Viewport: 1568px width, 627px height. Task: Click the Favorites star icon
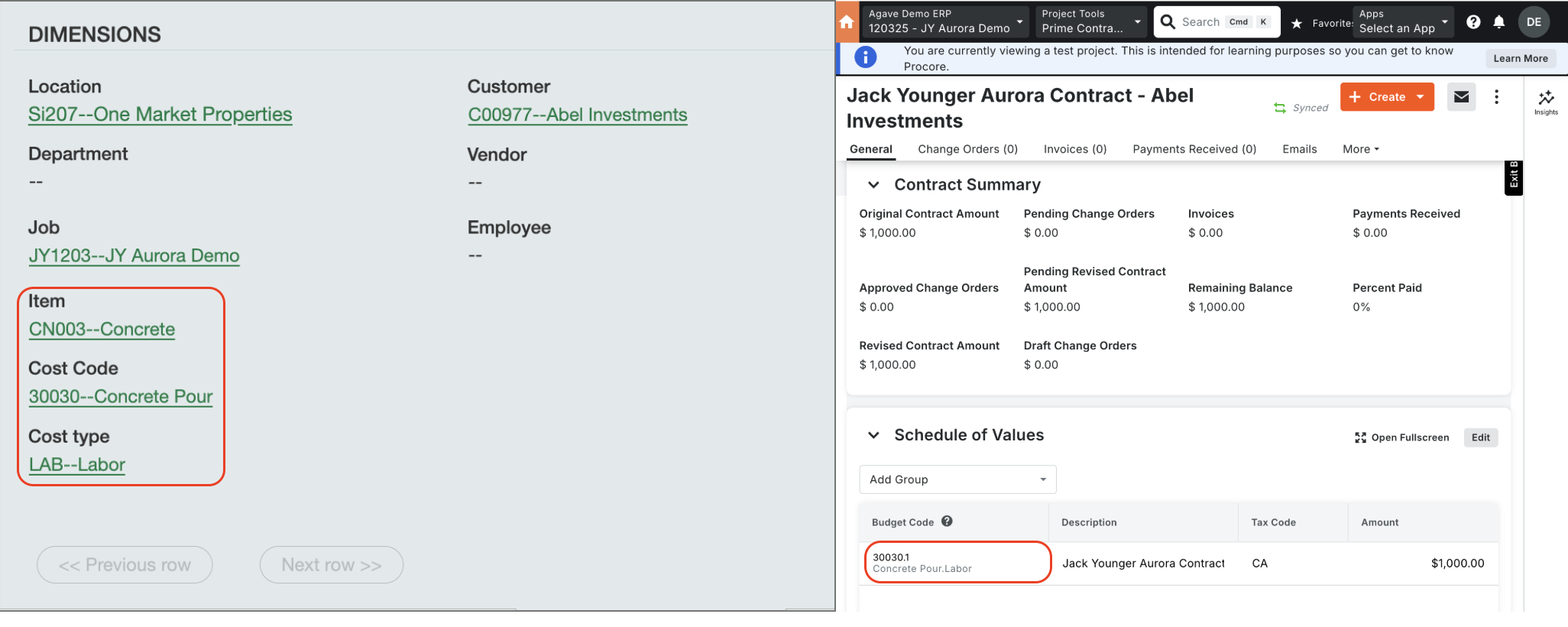(1297, 24)
